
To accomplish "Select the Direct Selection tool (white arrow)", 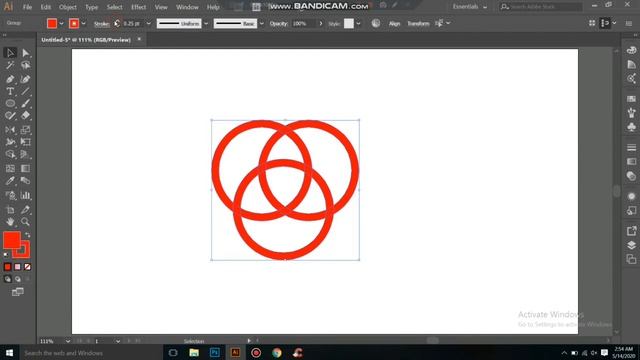I will (x=25, y=53).
